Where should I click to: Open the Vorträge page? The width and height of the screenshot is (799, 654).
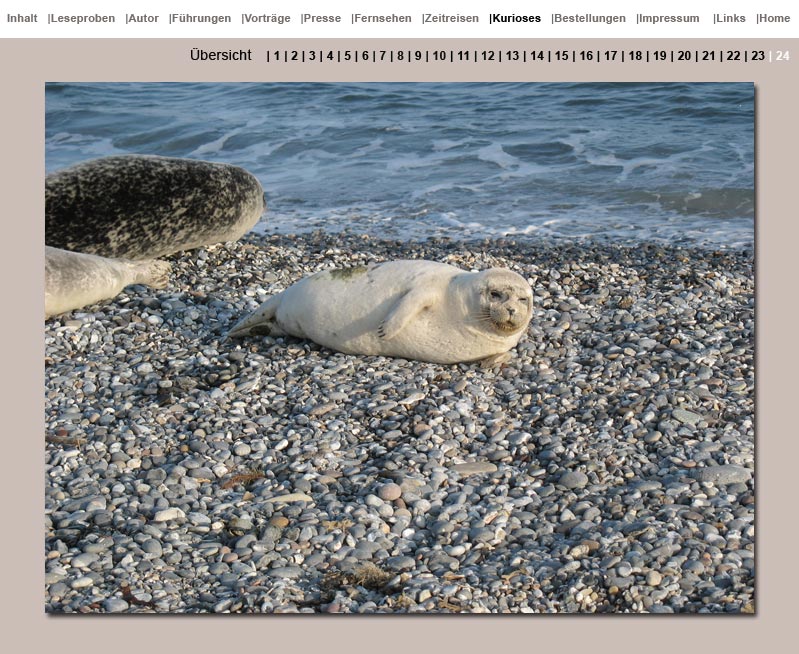[x=267, y=18]
